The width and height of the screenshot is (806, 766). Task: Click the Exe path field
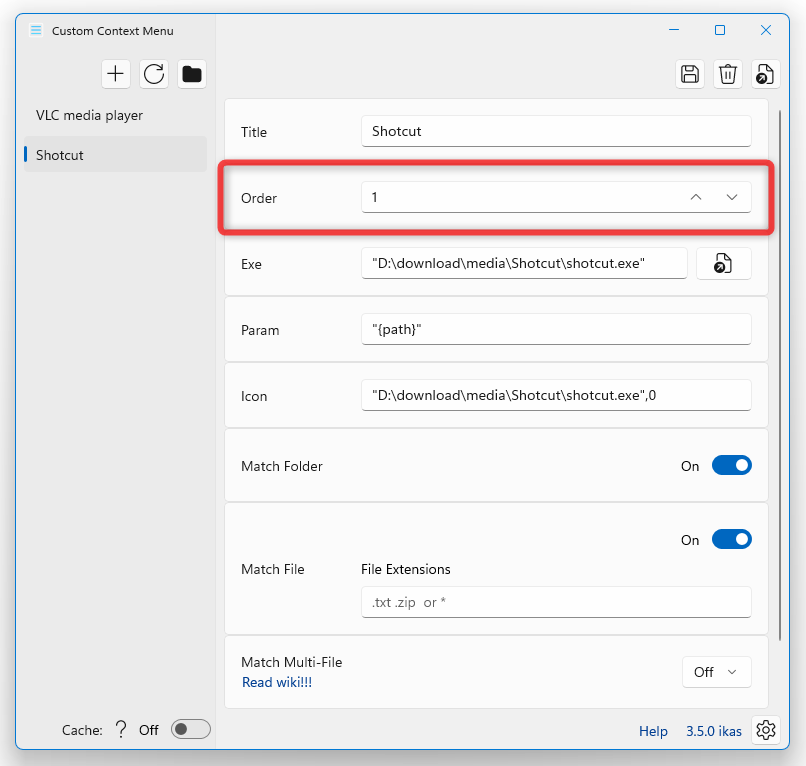pos(524,263)
